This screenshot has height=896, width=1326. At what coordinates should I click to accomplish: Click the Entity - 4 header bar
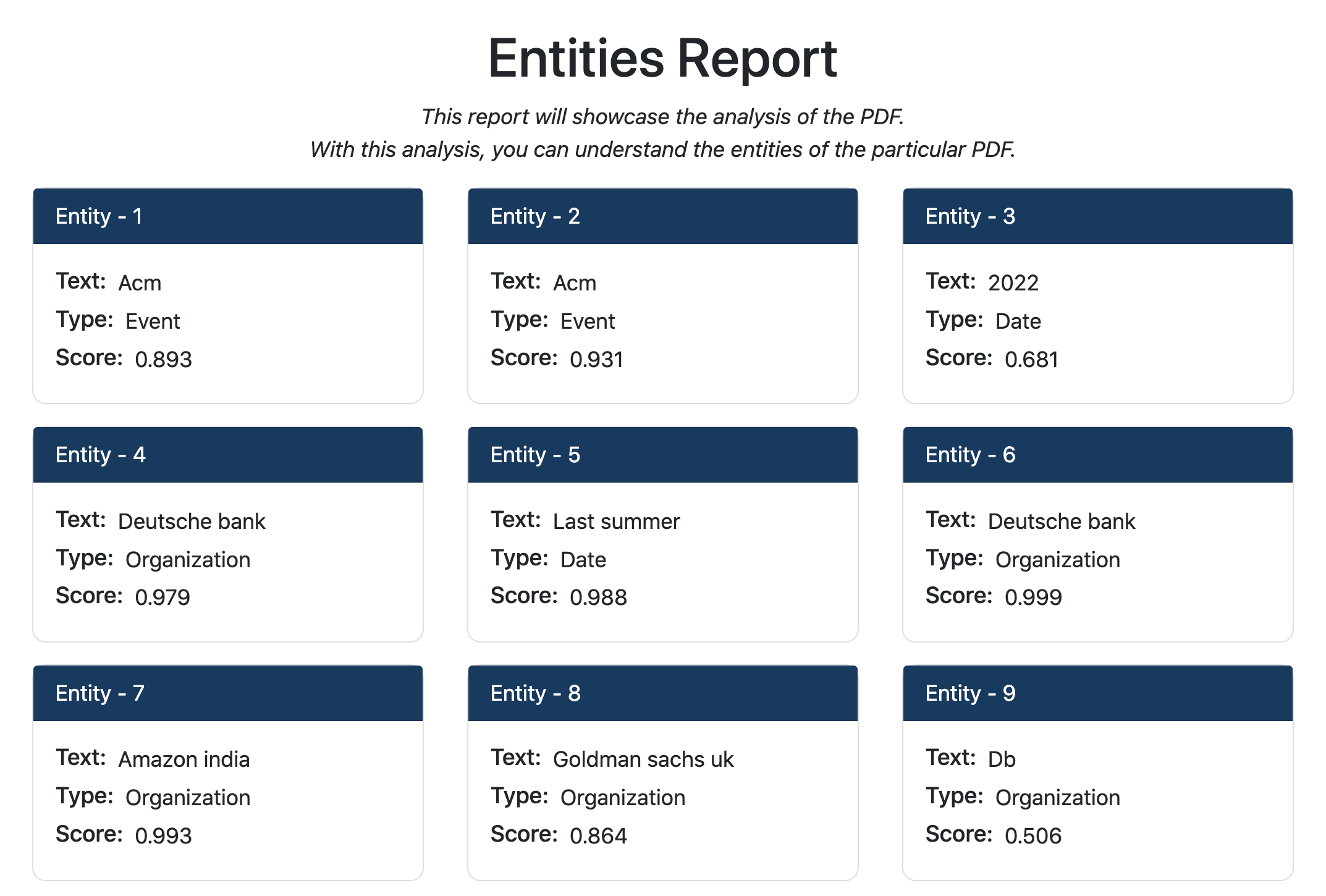point(227,455)
